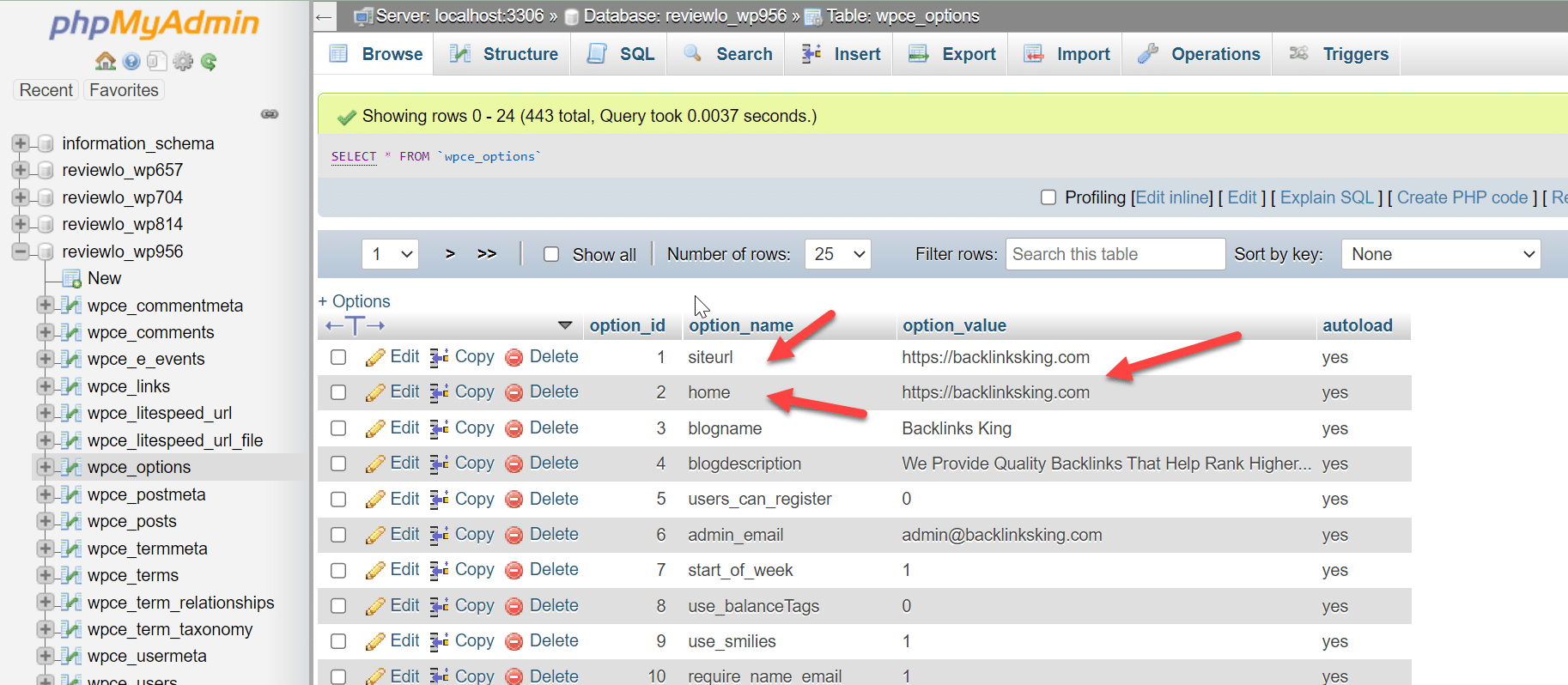Select the start_of_week row checkbox
Image resolution: width=1568 pixels, height=685 pixels.
pos(338,570)
